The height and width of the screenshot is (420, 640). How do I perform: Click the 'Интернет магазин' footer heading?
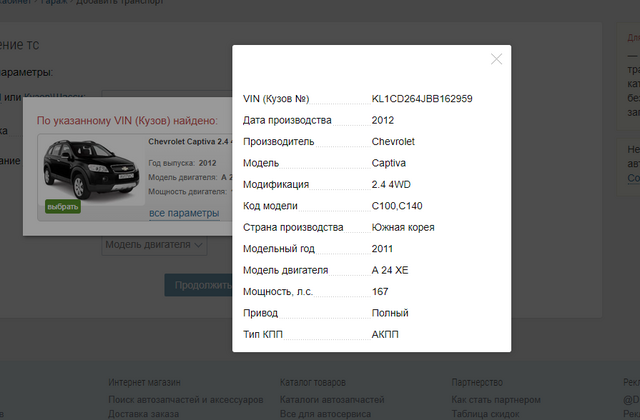click(144, 382)
